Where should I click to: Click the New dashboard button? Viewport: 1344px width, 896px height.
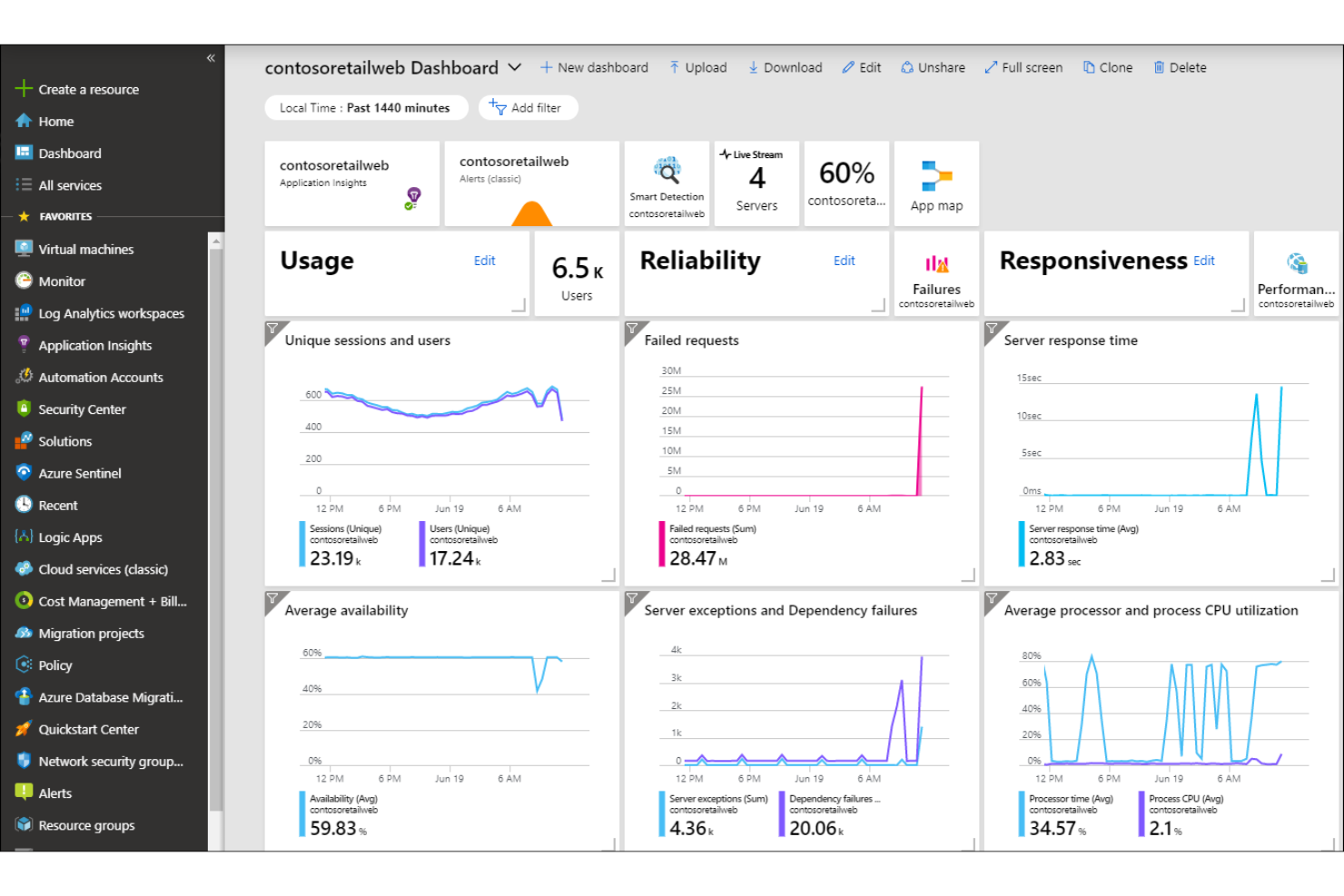(x=594, y=67)
